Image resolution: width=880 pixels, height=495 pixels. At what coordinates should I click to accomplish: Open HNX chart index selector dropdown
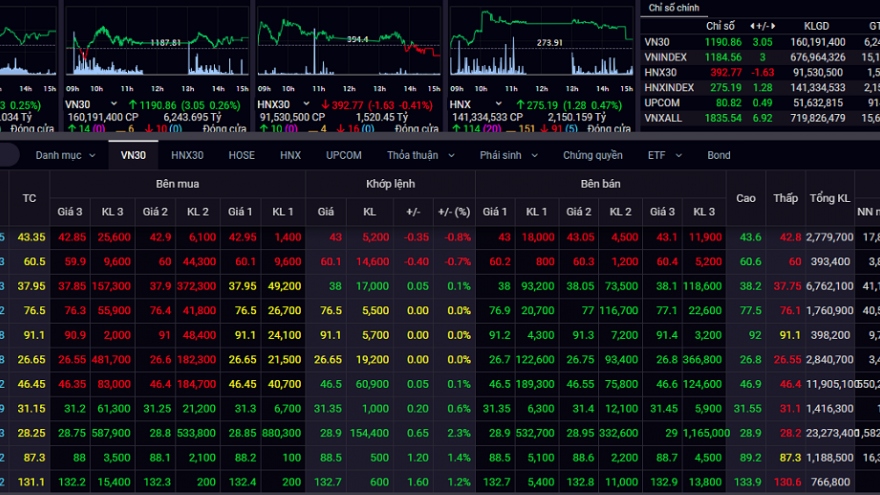[498, 104]
